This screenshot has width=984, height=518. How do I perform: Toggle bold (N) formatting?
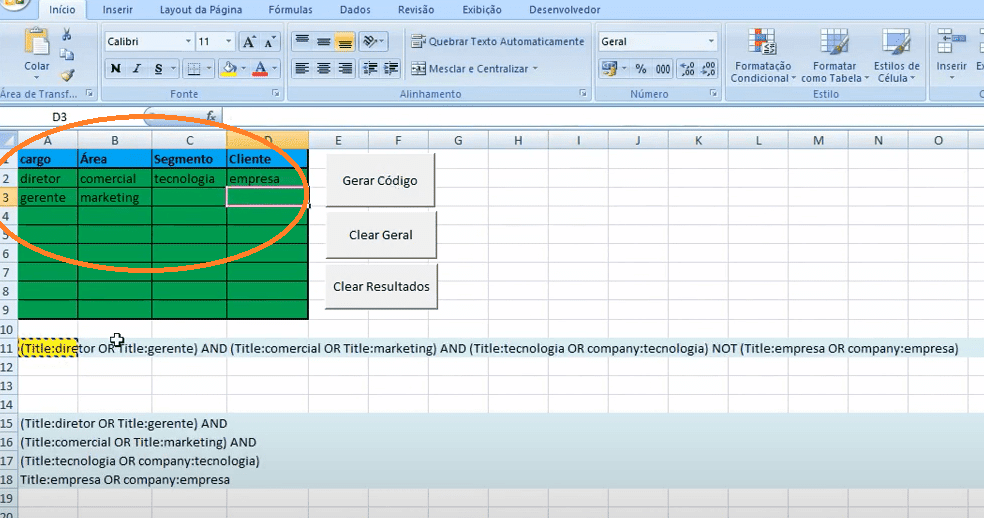[x=116, y=69]
